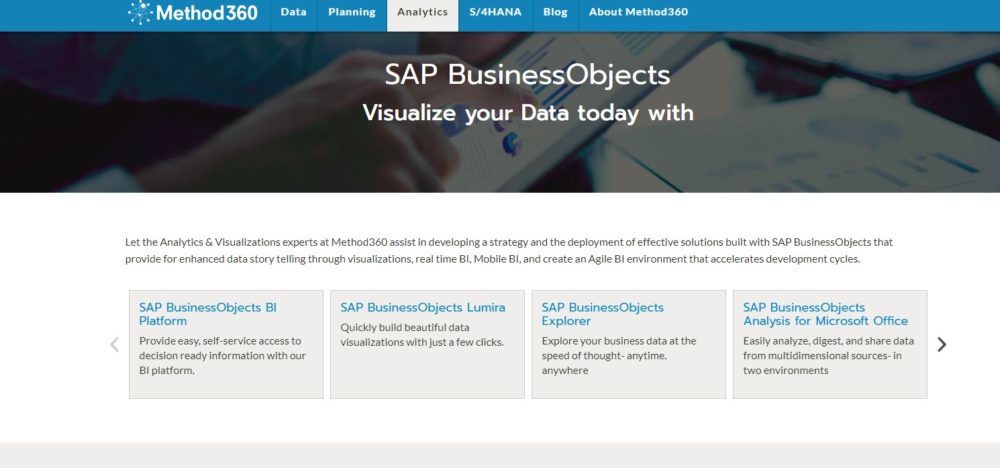Select the Analytics navigation tab
Image resolution: width=1000 pixels, height=468 pixels.
[x=422, y=12]
